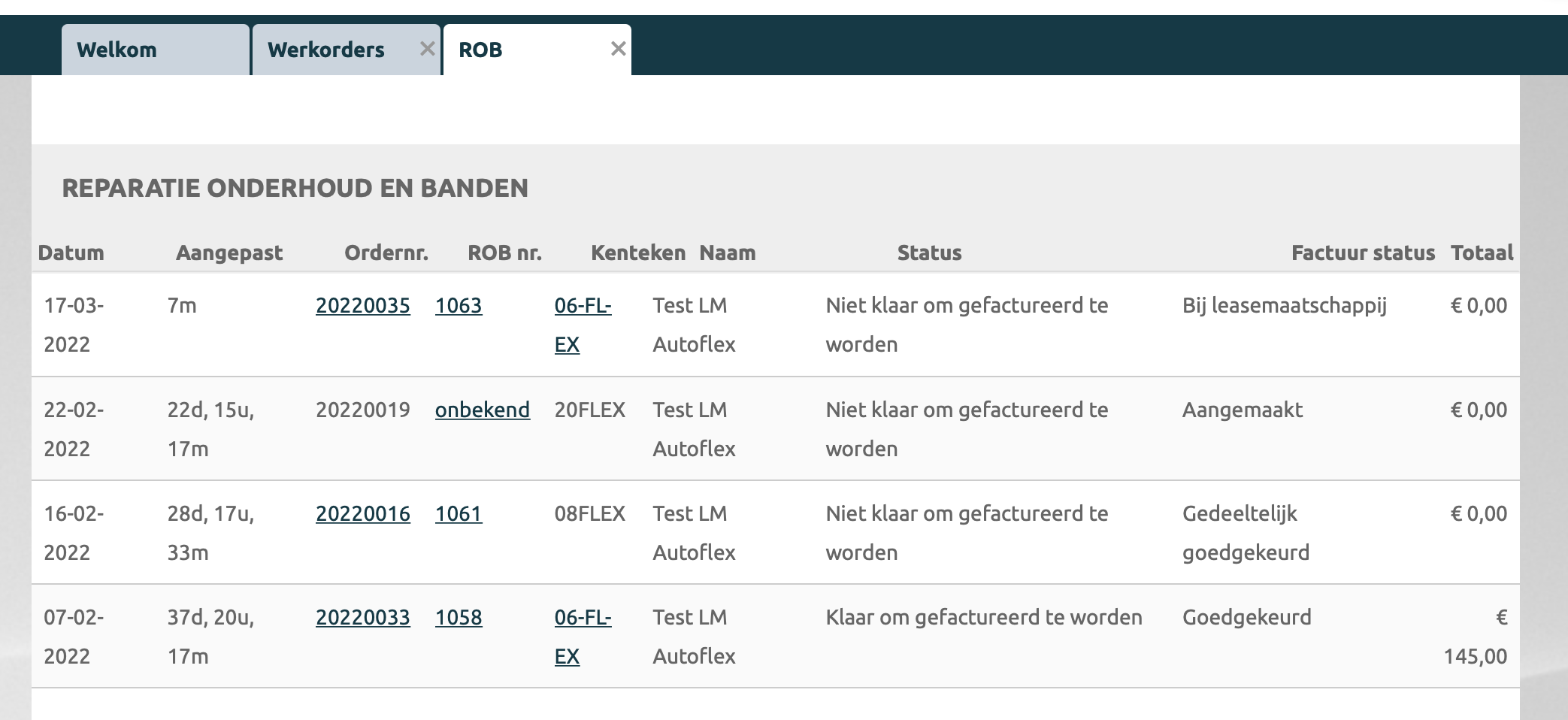Viewport: 1568px width, 720px height.
Task: Click the Factuur status column header
Action: pyautogui.click(x=1362, y=253)
